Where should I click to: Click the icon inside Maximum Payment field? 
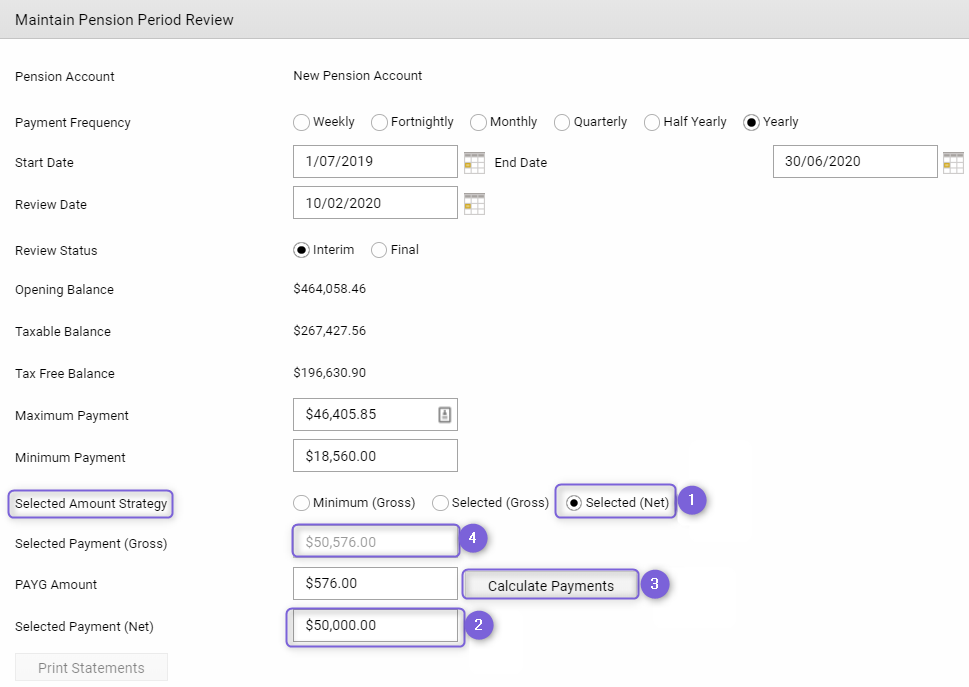point(444,415)
